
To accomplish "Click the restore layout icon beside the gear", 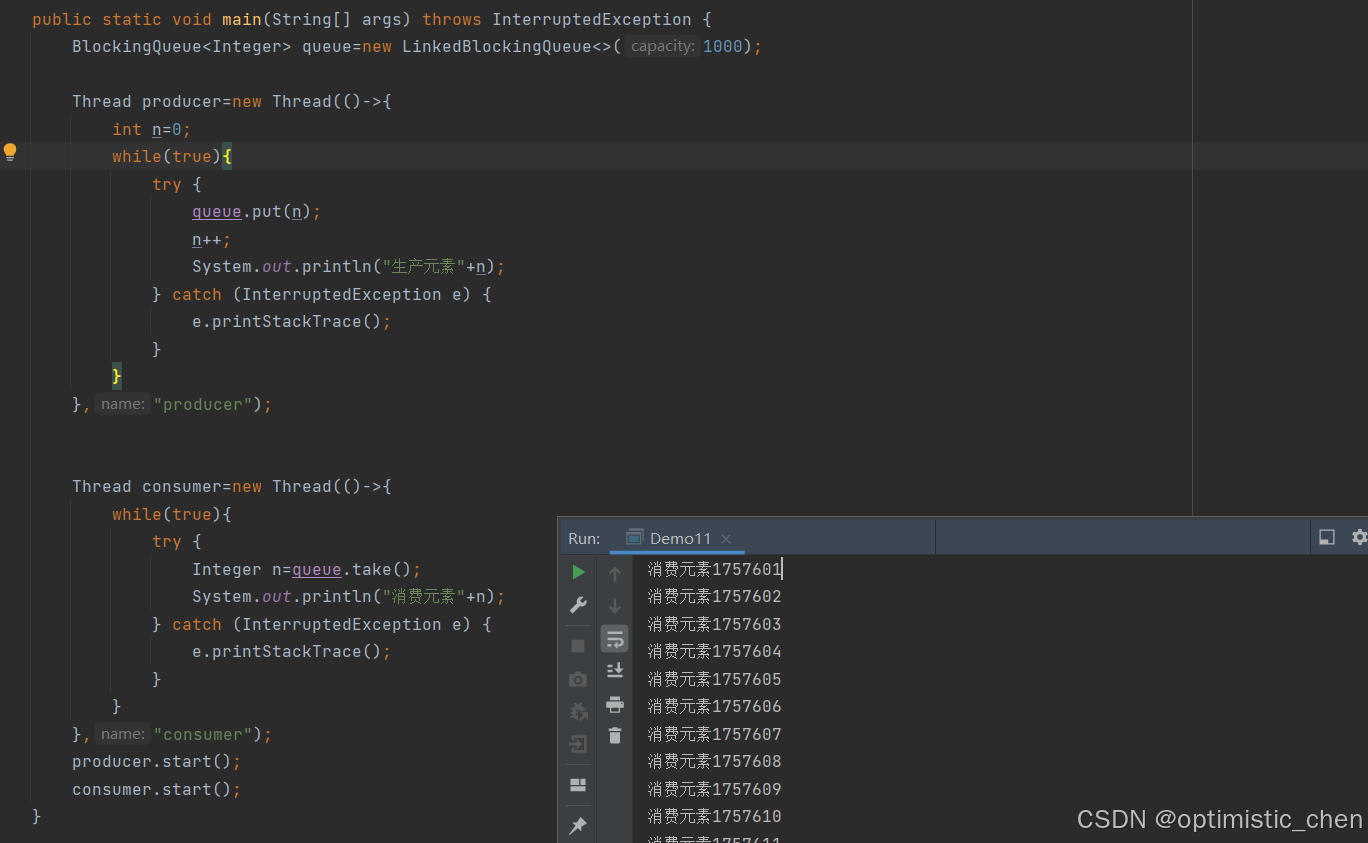I will (x=1327, y=537).
